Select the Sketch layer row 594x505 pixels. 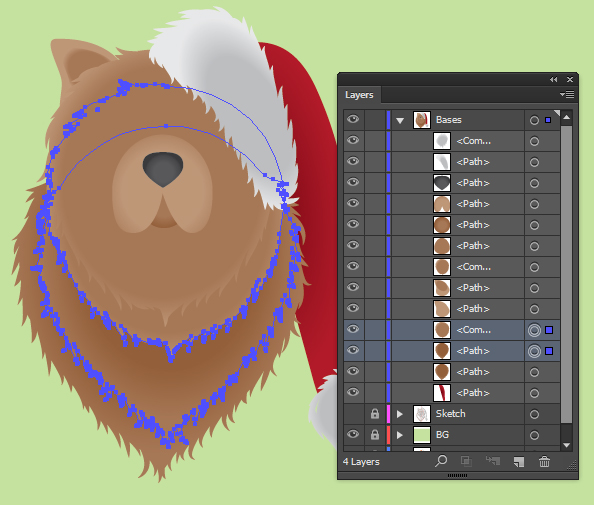point(452,414)
